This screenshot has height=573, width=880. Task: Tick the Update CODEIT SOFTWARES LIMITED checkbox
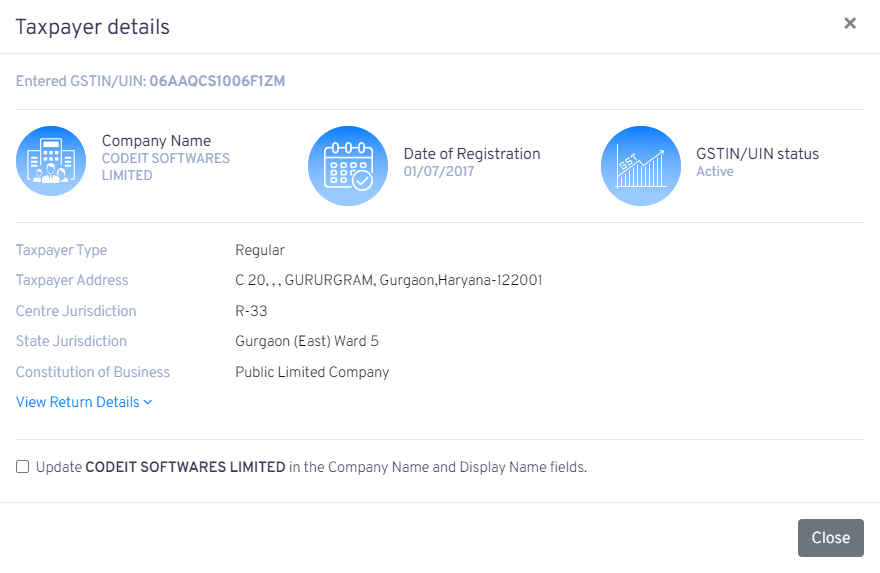pos(23,467)
